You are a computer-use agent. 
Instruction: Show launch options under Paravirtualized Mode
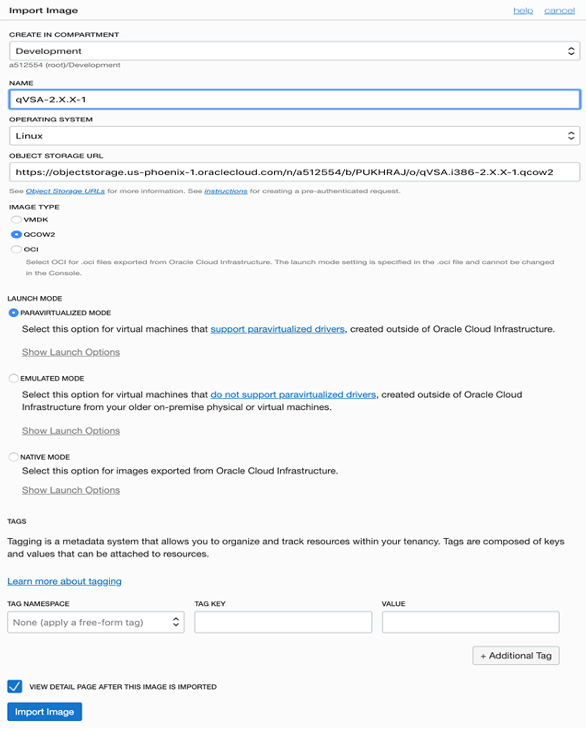[71, 352]
